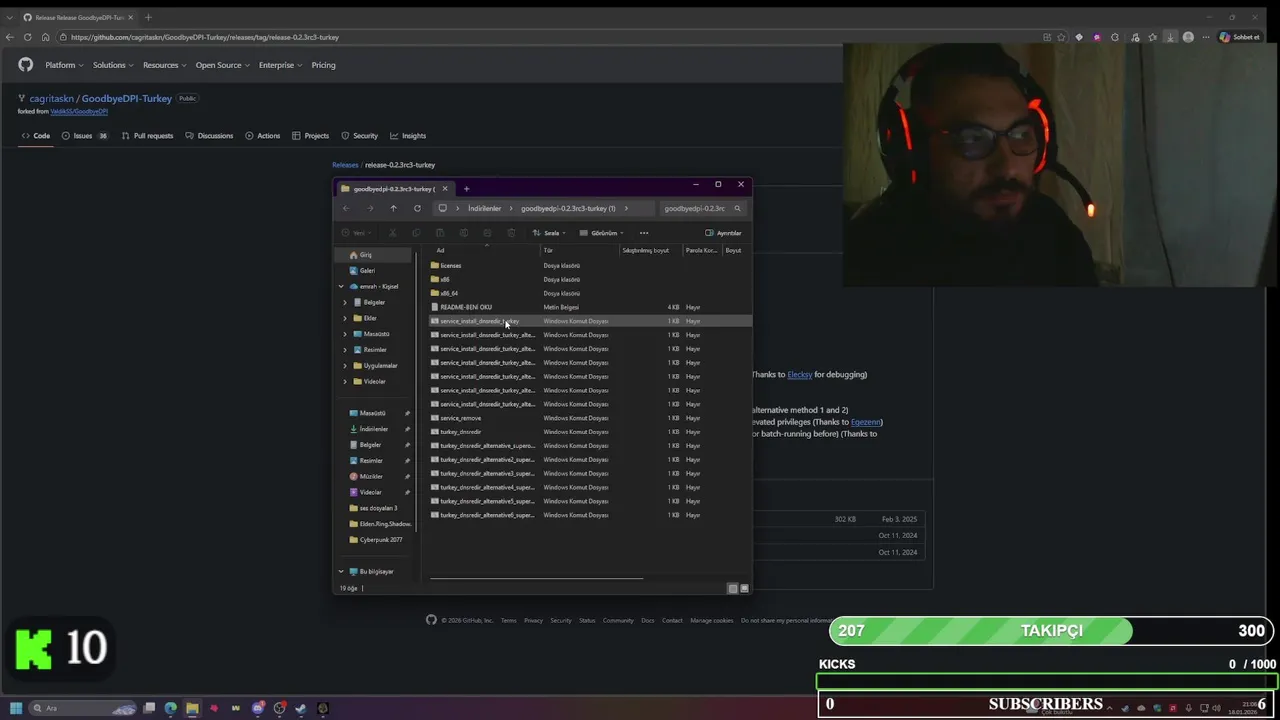Open Cyberpunk 2077 folder in sidebar

375,540
